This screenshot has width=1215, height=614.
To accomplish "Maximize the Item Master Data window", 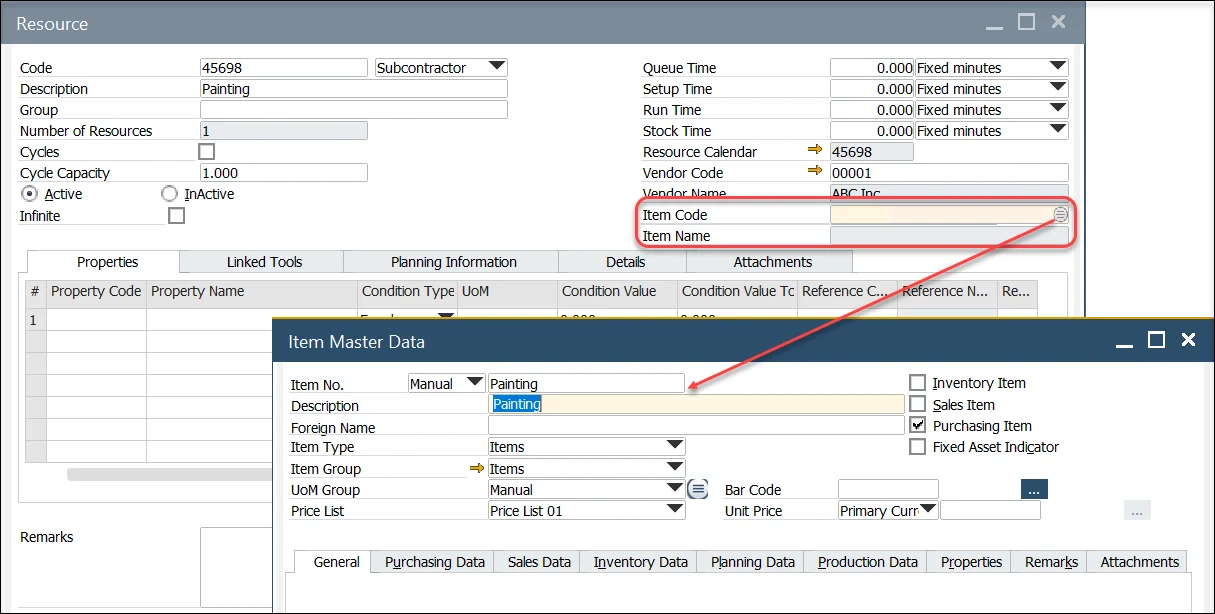I will (1156, 340).
